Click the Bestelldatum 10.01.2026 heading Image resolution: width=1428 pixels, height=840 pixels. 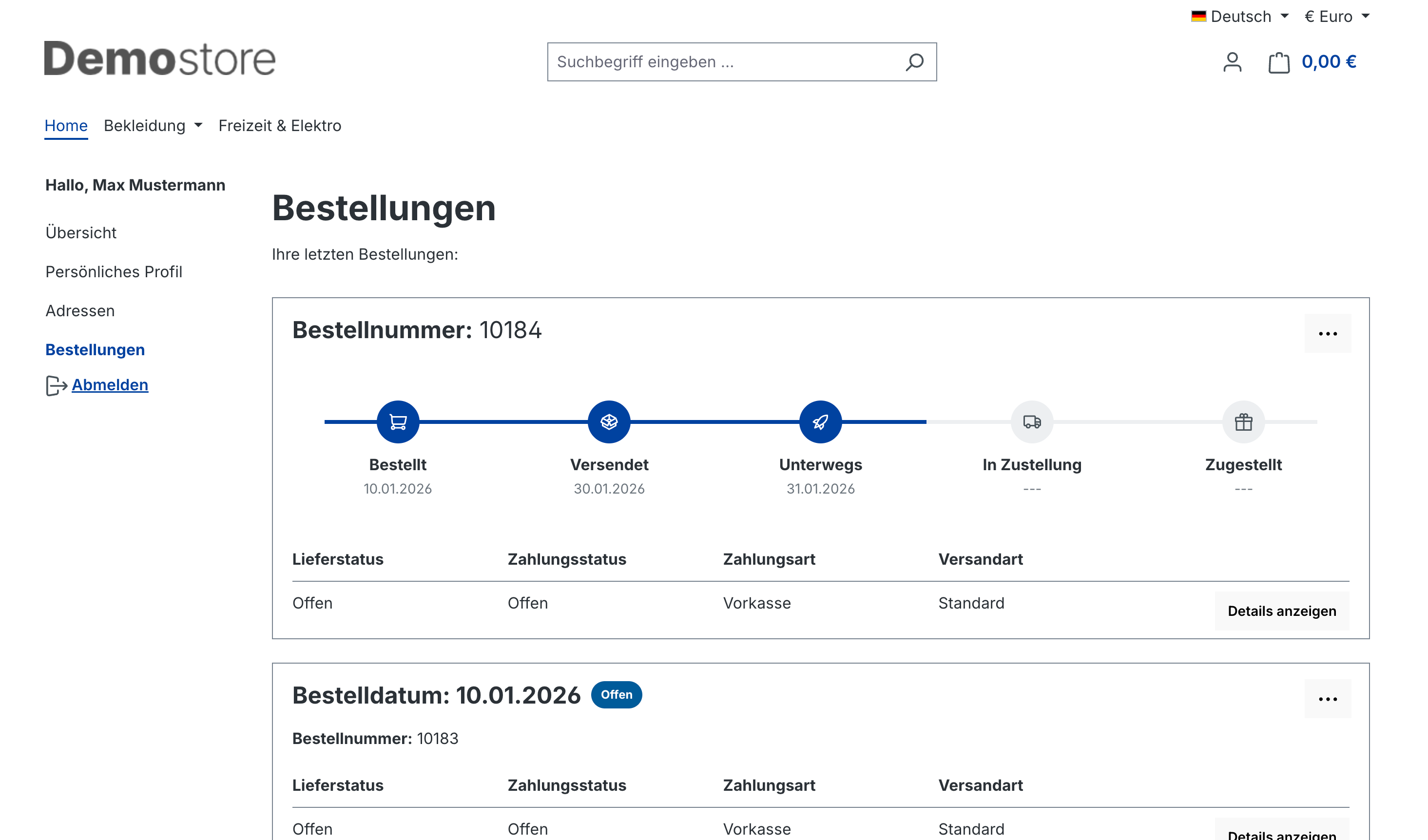pyautogui.click(x=436, y=696)
